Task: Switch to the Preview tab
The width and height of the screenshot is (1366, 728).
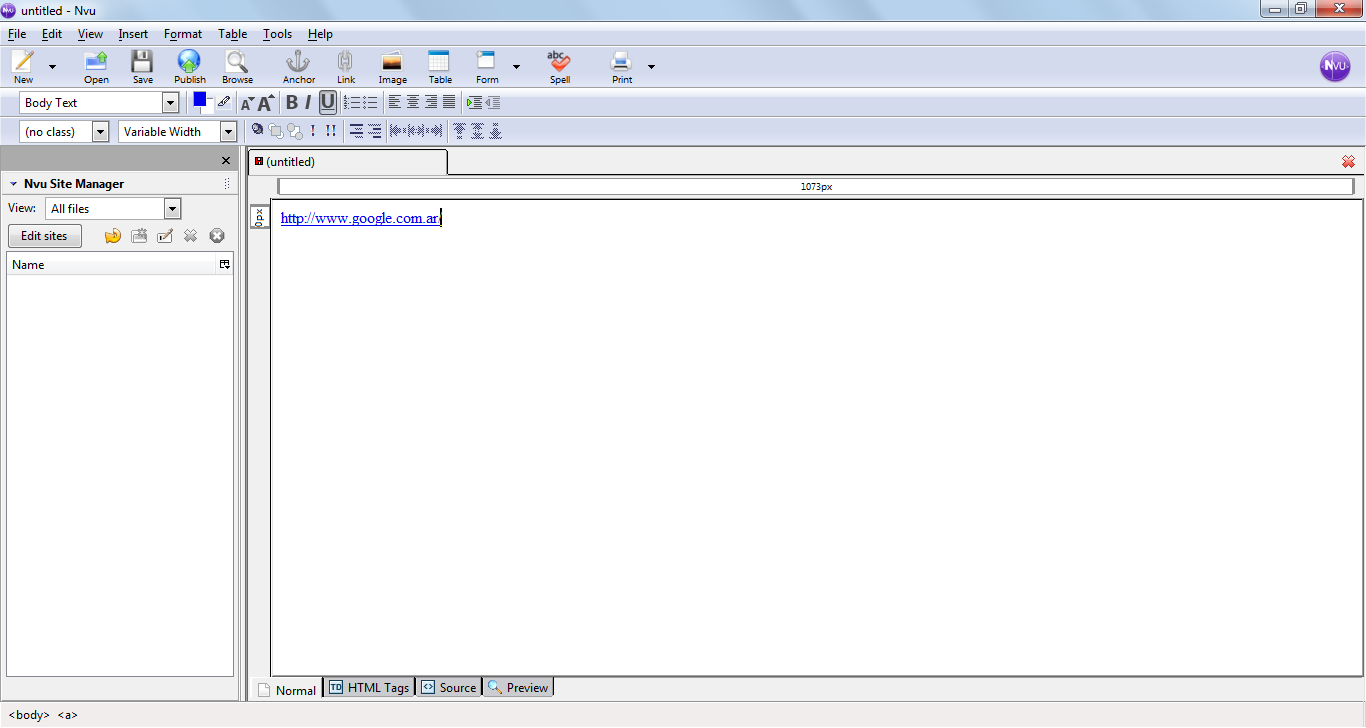Action: (518, 688)
